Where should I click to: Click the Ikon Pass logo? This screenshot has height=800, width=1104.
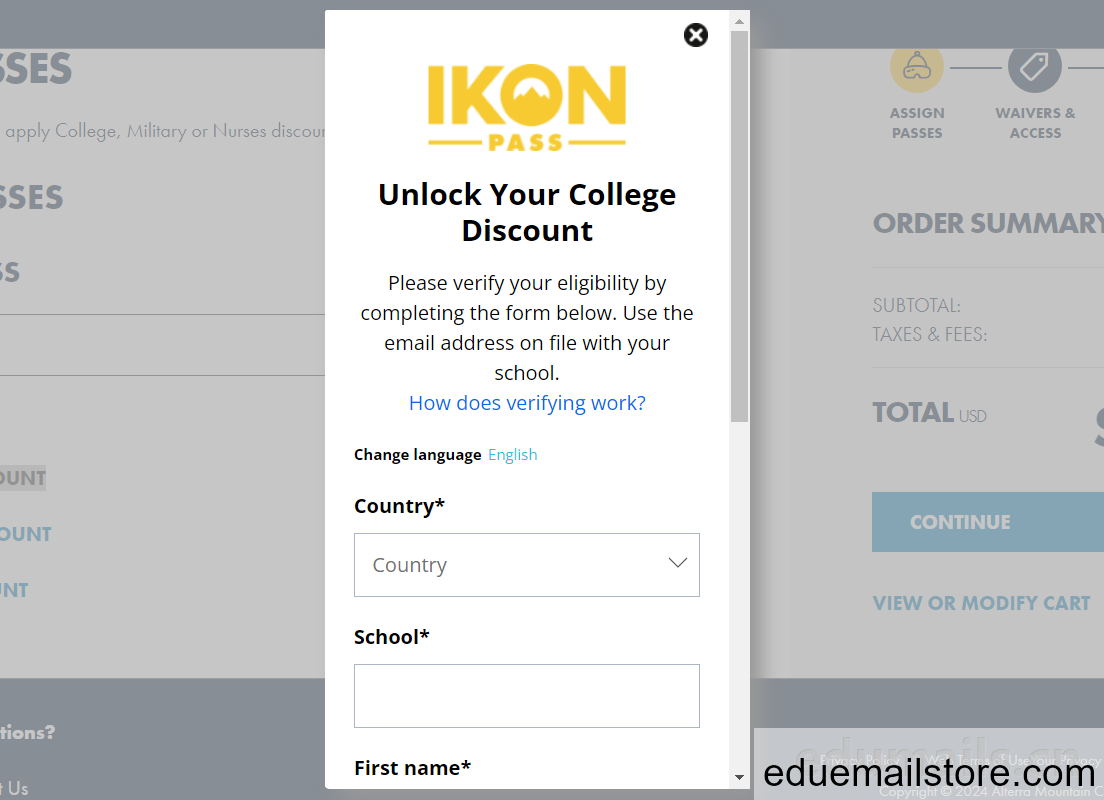pos(527,107)
